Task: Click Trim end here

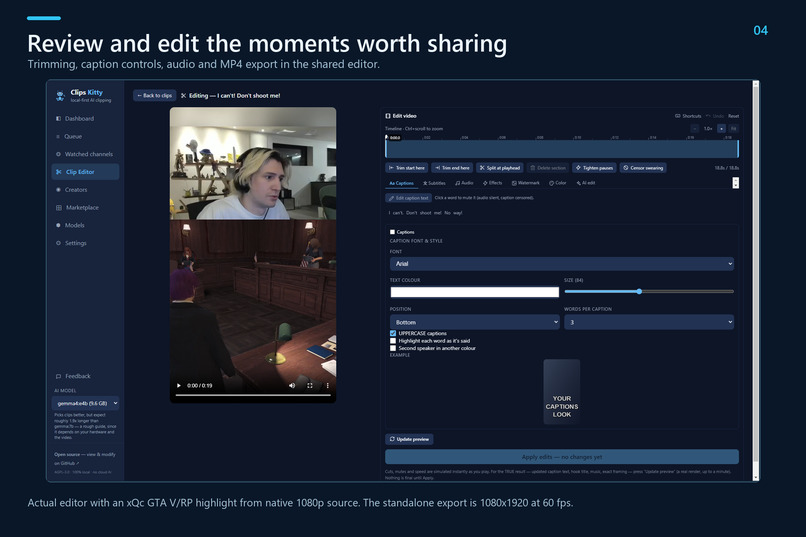Action: [x=452, y=168]
